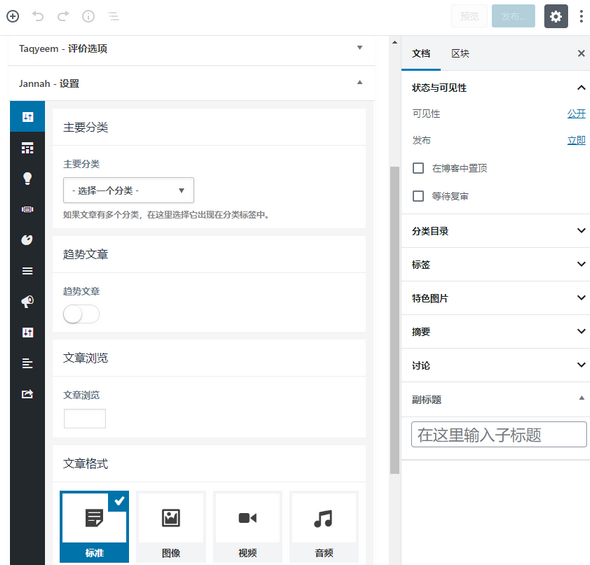Click the 公开 visibility link
Viewport: 590px width, 565px height.
(576, 114)
